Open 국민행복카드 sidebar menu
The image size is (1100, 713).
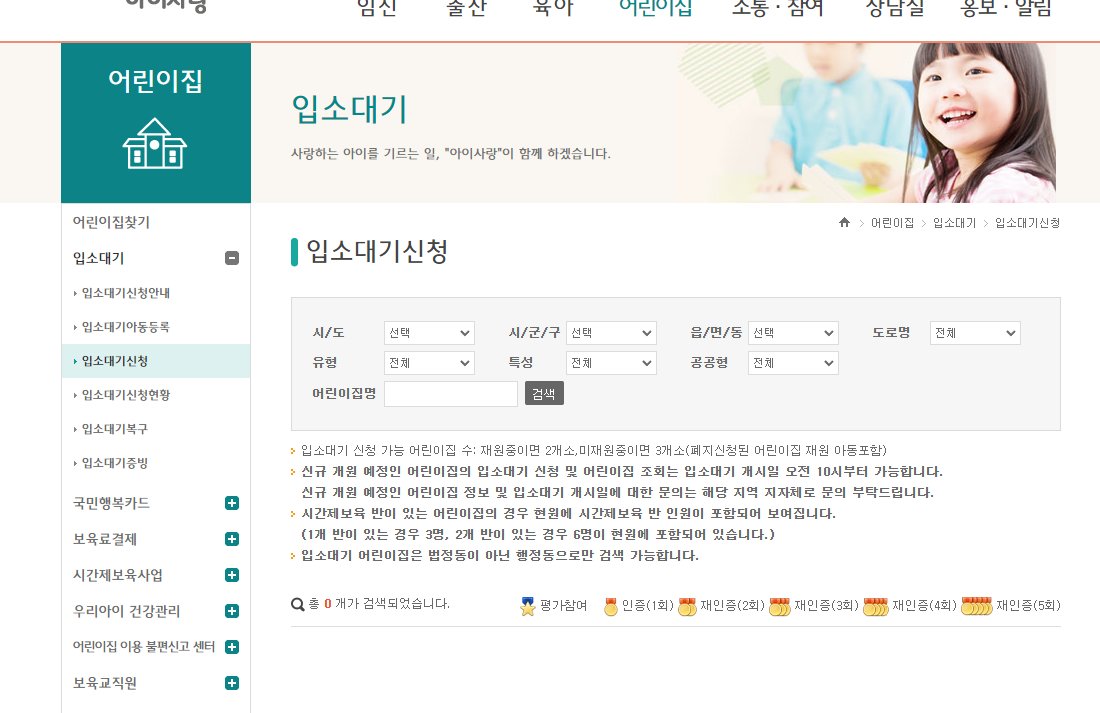tap(112, 503)
